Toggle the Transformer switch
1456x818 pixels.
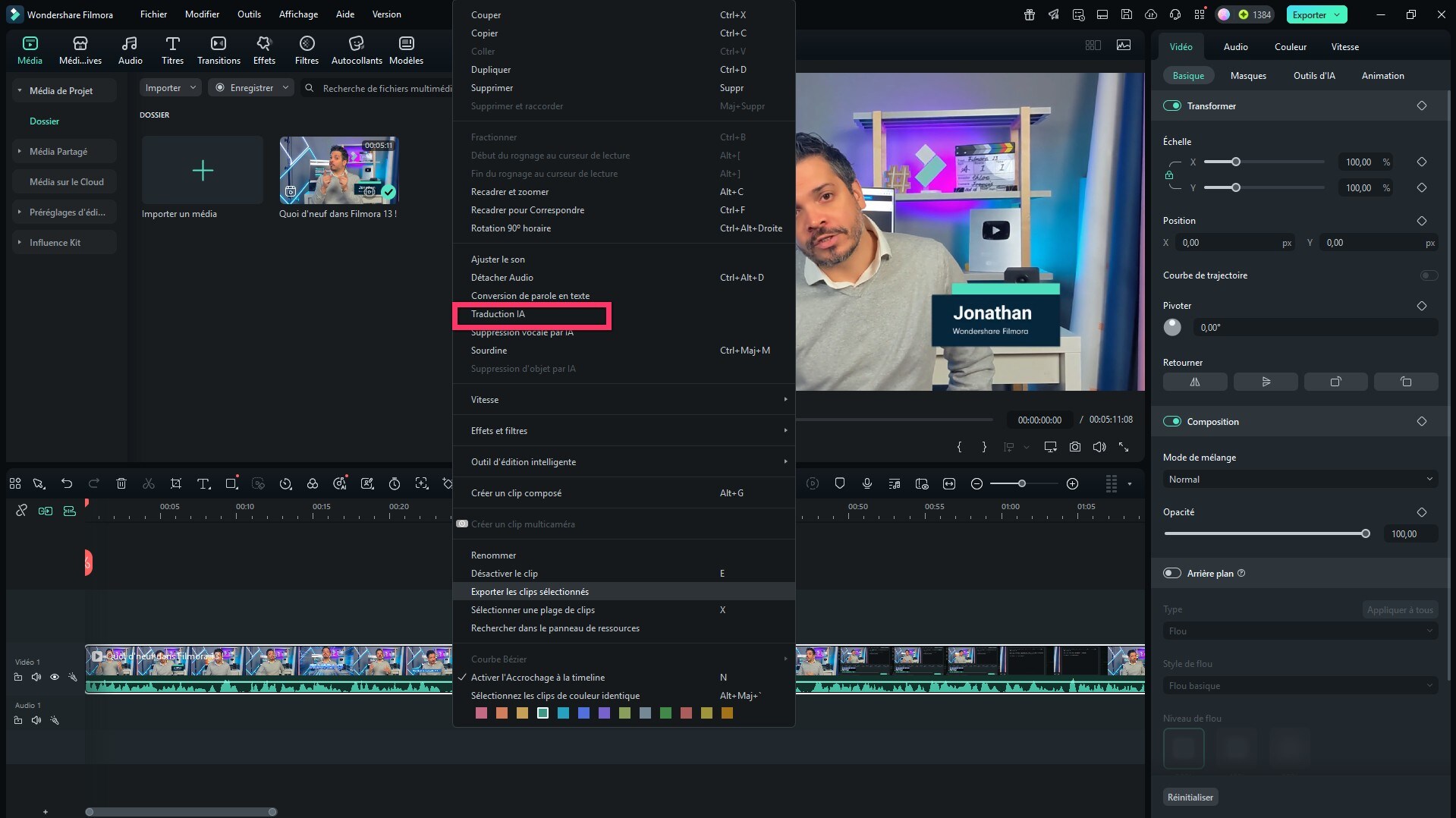click(x=1172, y=105)
